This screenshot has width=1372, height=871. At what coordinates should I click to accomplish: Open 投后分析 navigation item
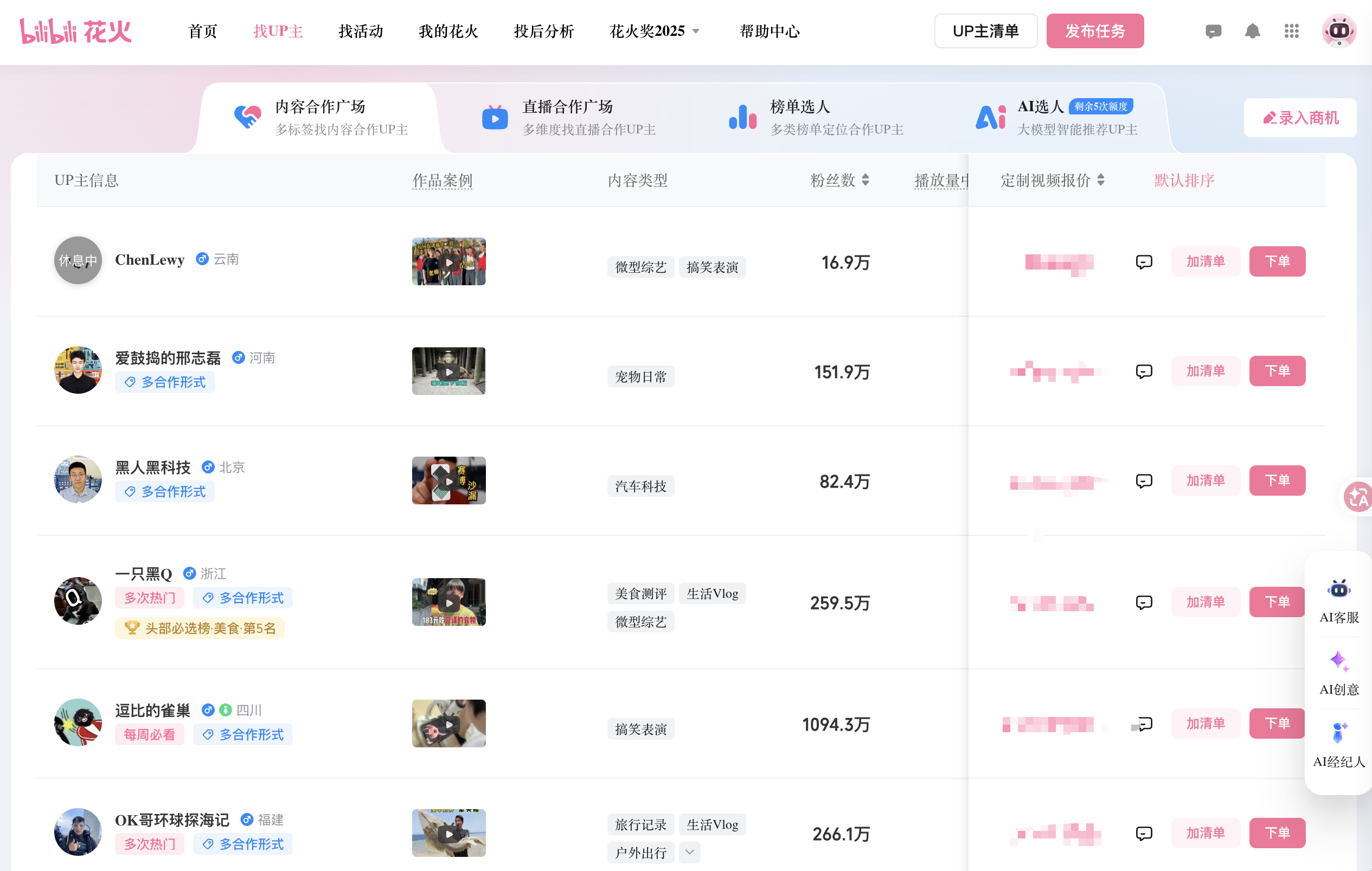543,31
